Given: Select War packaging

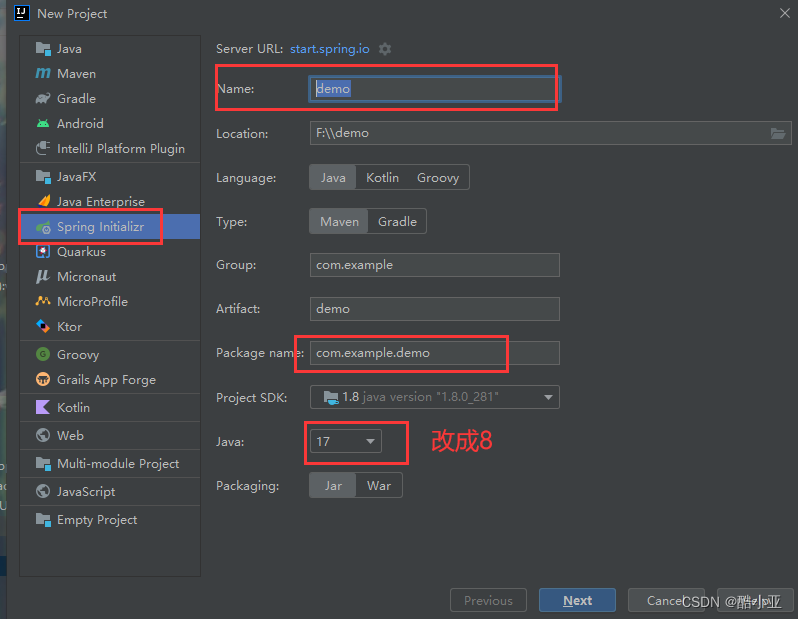Looking at the screenshot, I should [x=379, y=486].
